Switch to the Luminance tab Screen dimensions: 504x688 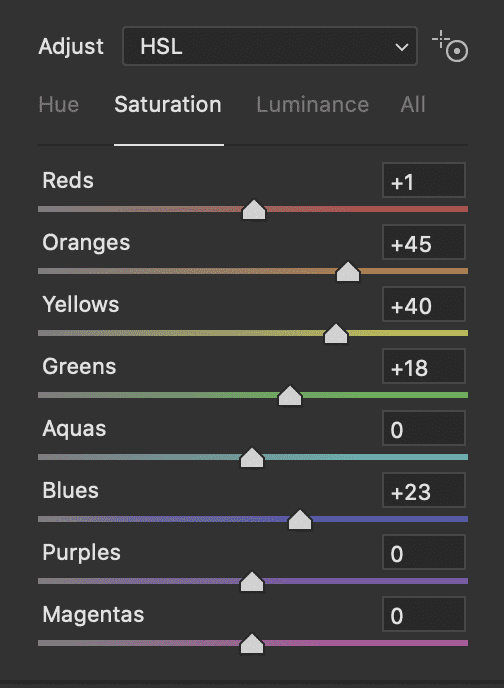pyautogui.click(x=312, y=104)
